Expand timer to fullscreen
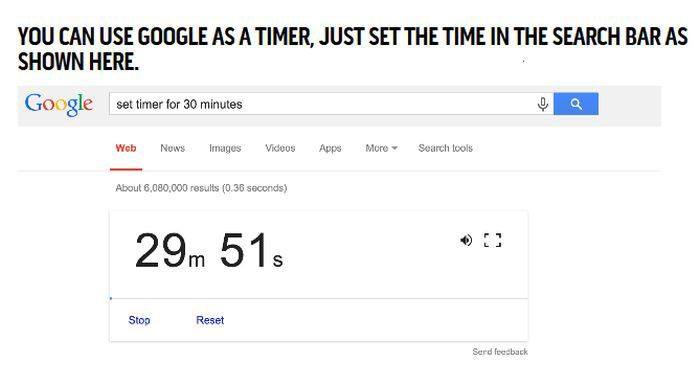 point(492,240)
